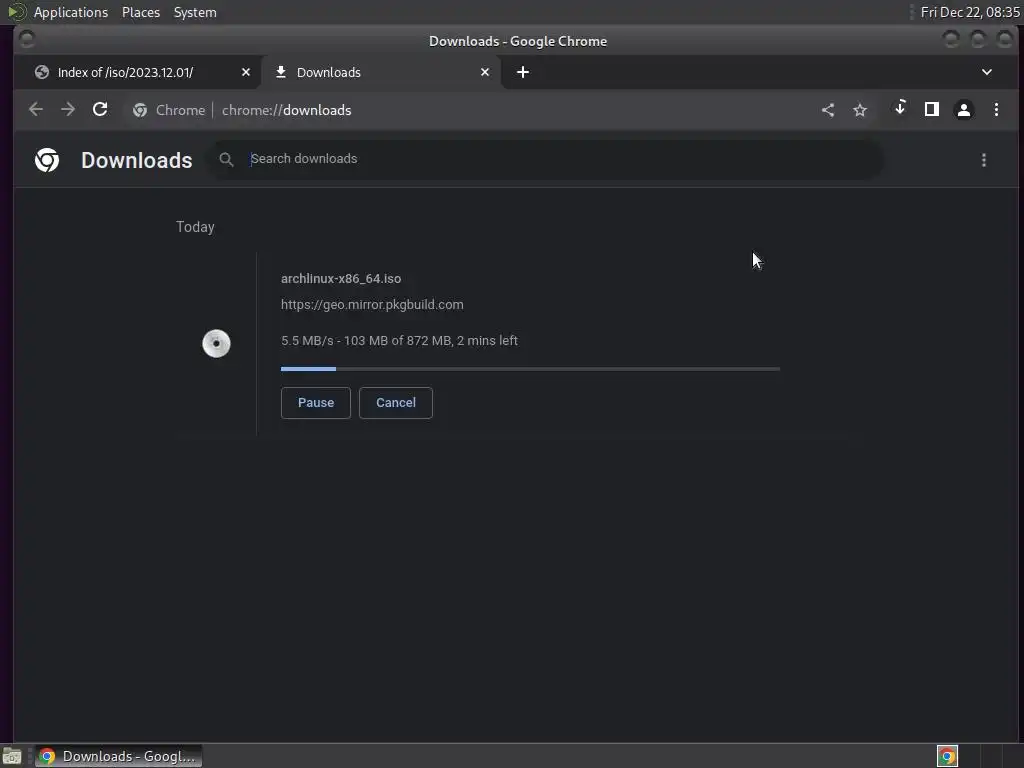The width and height of the screenshot is (1024, 768).
Task: Click the Today date heading
Action: (x=195, y=227)
